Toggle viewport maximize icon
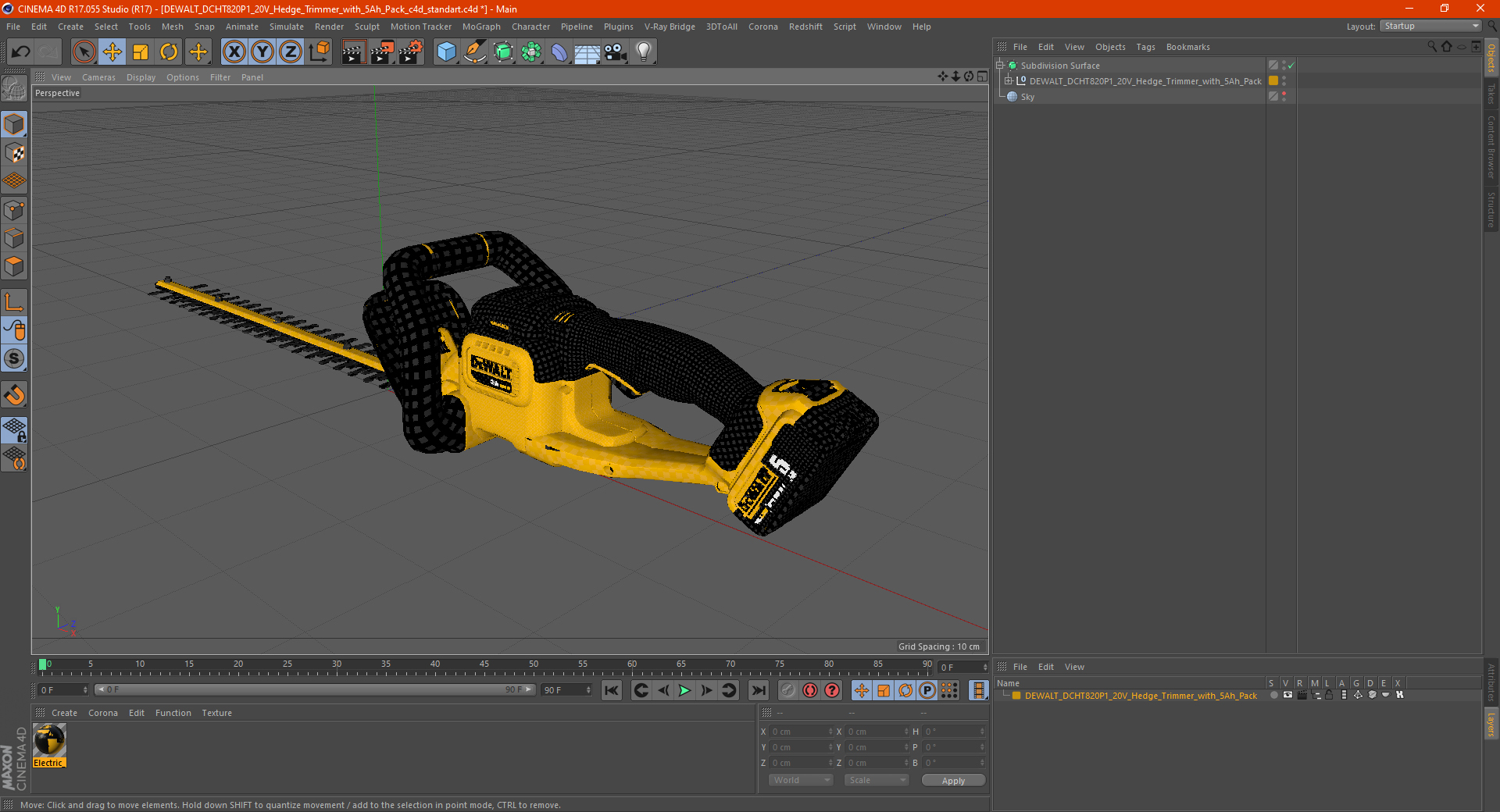This screenshot has height=812, width=1500. [982, 77]
